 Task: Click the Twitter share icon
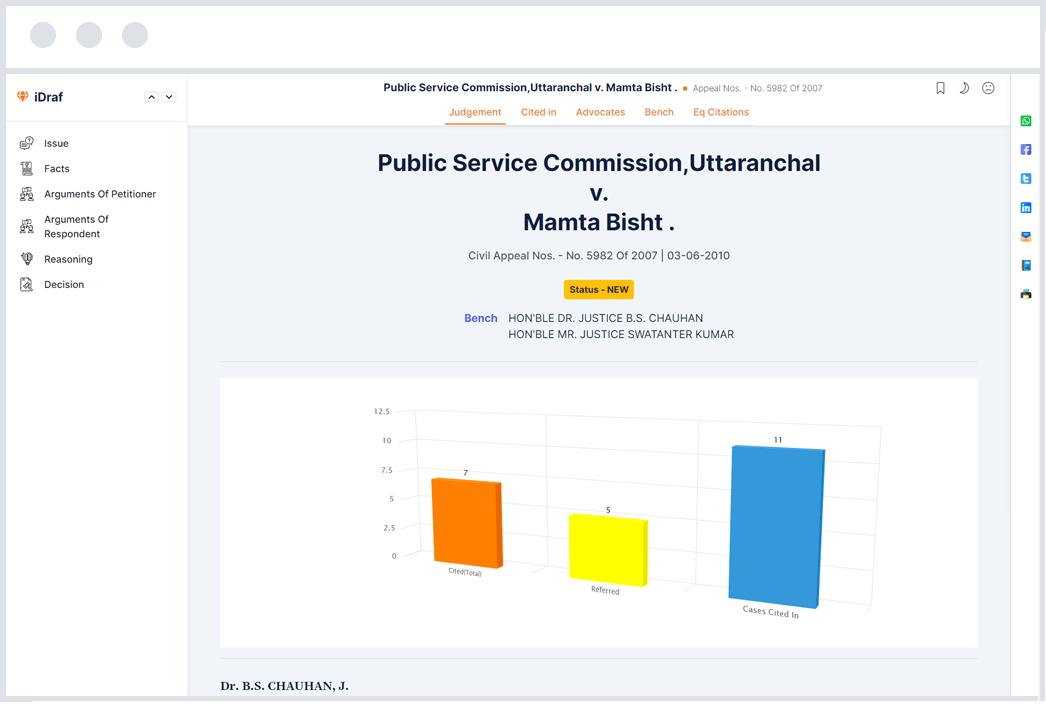[x=1026, y=179]
